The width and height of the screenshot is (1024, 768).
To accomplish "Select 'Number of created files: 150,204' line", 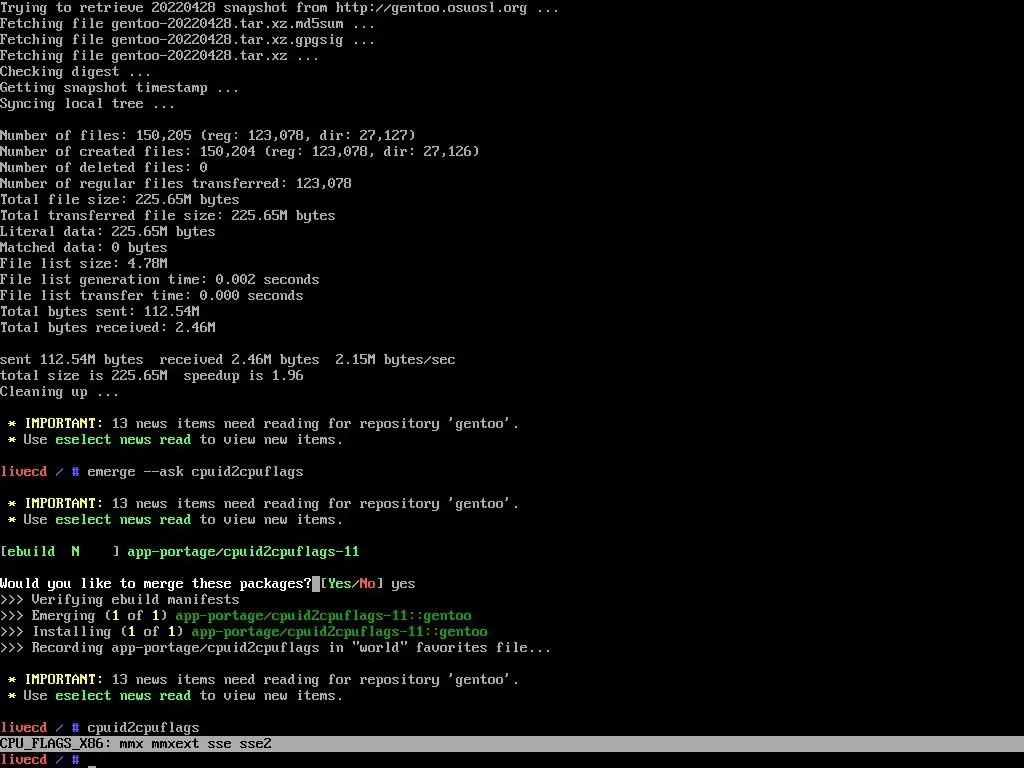I will point(240,152).
